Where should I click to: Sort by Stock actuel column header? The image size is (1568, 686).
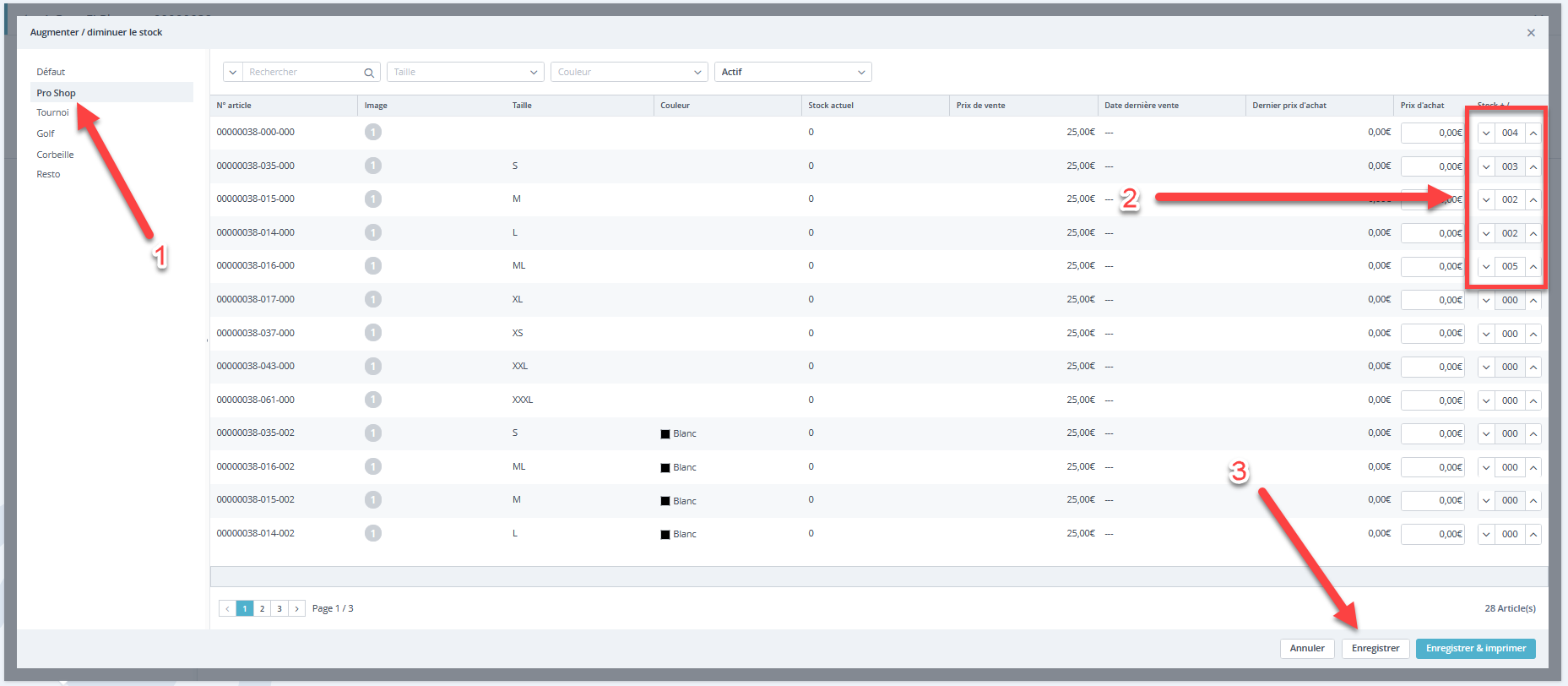point(831,106)
